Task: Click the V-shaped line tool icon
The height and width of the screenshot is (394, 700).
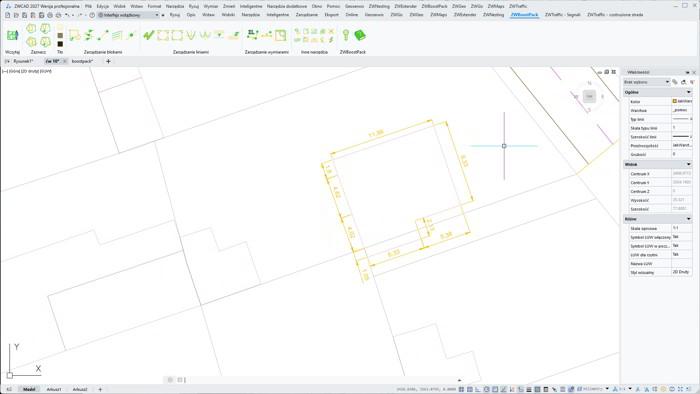Action: pos(191,35)
